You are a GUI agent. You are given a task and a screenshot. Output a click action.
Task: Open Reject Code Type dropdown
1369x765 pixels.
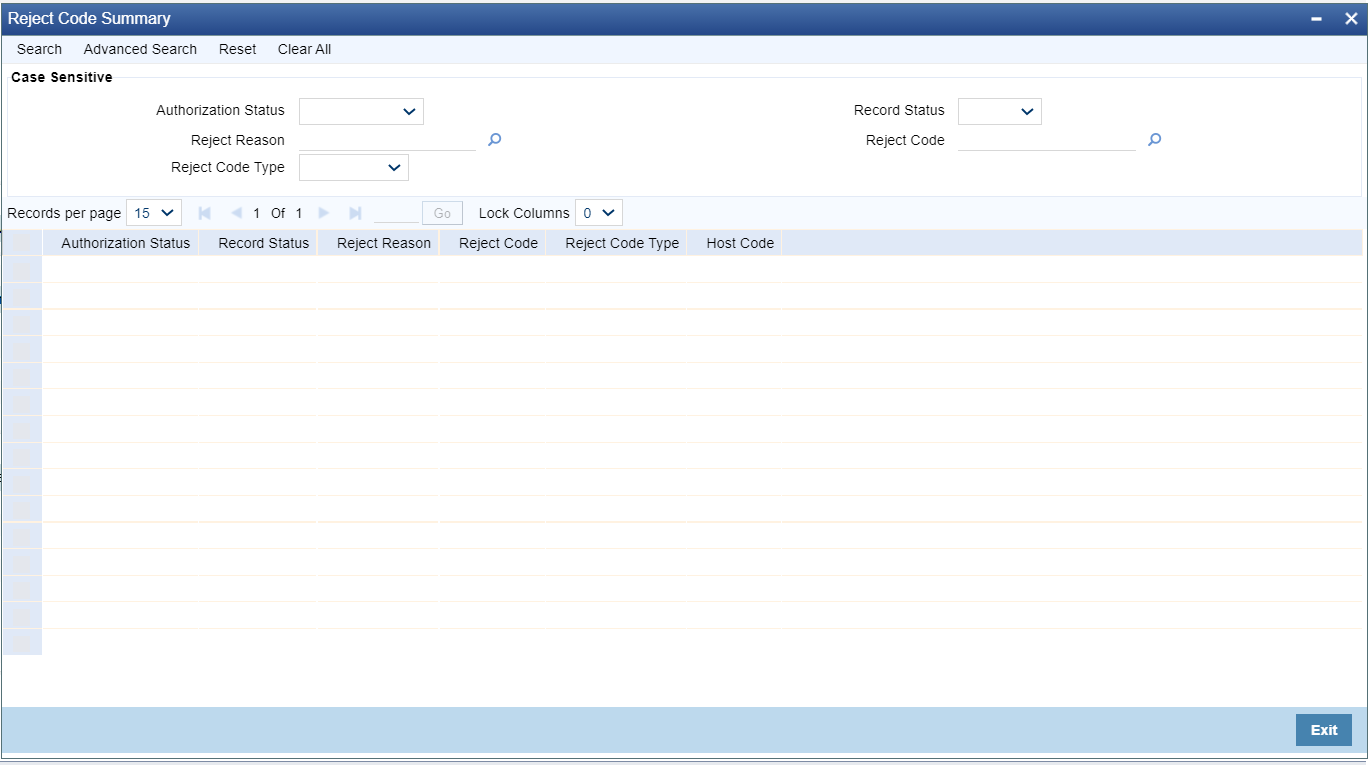tap(354, 167)
